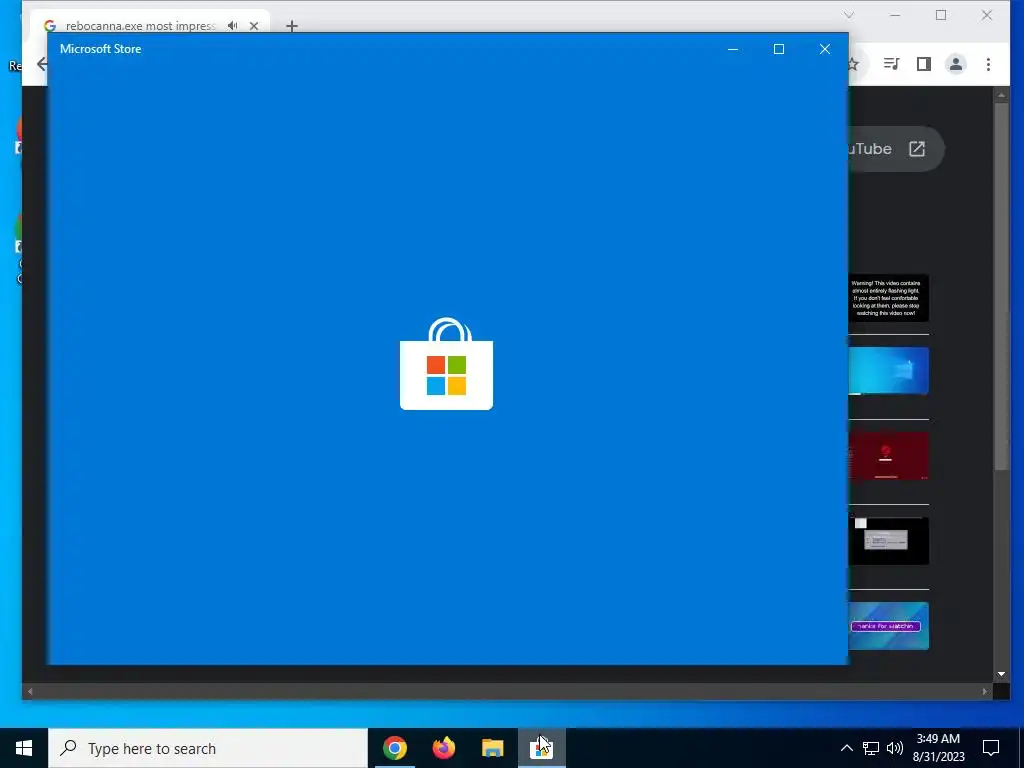This screenshot has width=1024, height=768.
Task: Click the horizontal scrollbar right arrow
Action: (x=985, y=691)
